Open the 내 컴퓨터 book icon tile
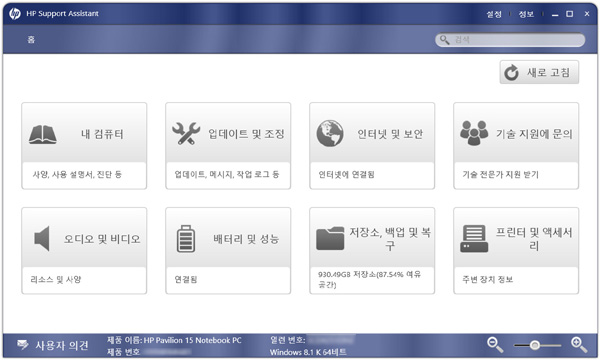Screen dimensions: 600x360 click(x=43, y=134)
